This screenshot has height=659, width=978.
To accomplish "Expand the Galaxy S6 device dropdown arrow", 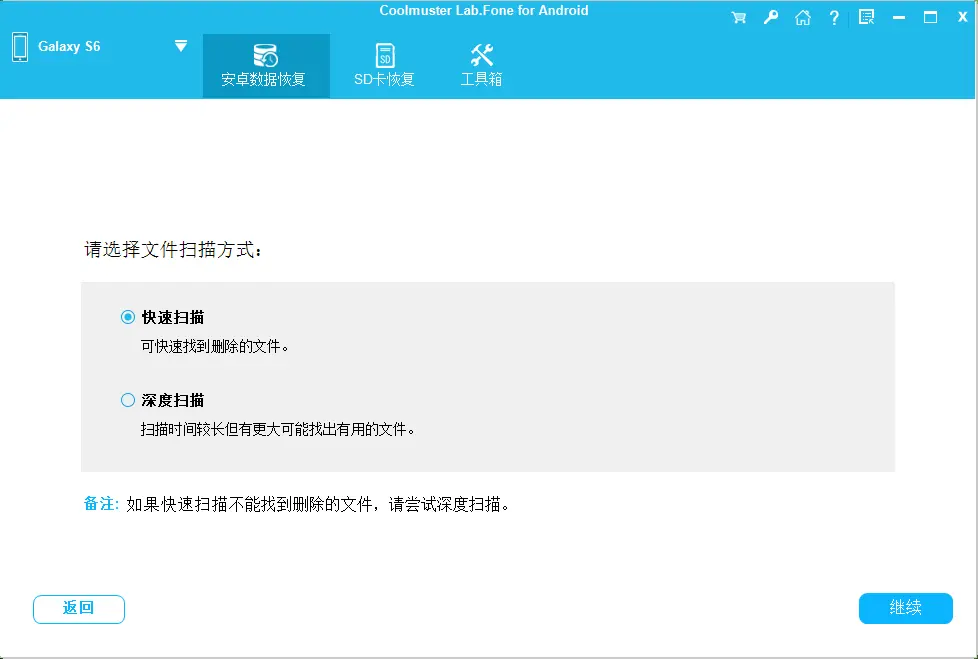I will (181, 46).
